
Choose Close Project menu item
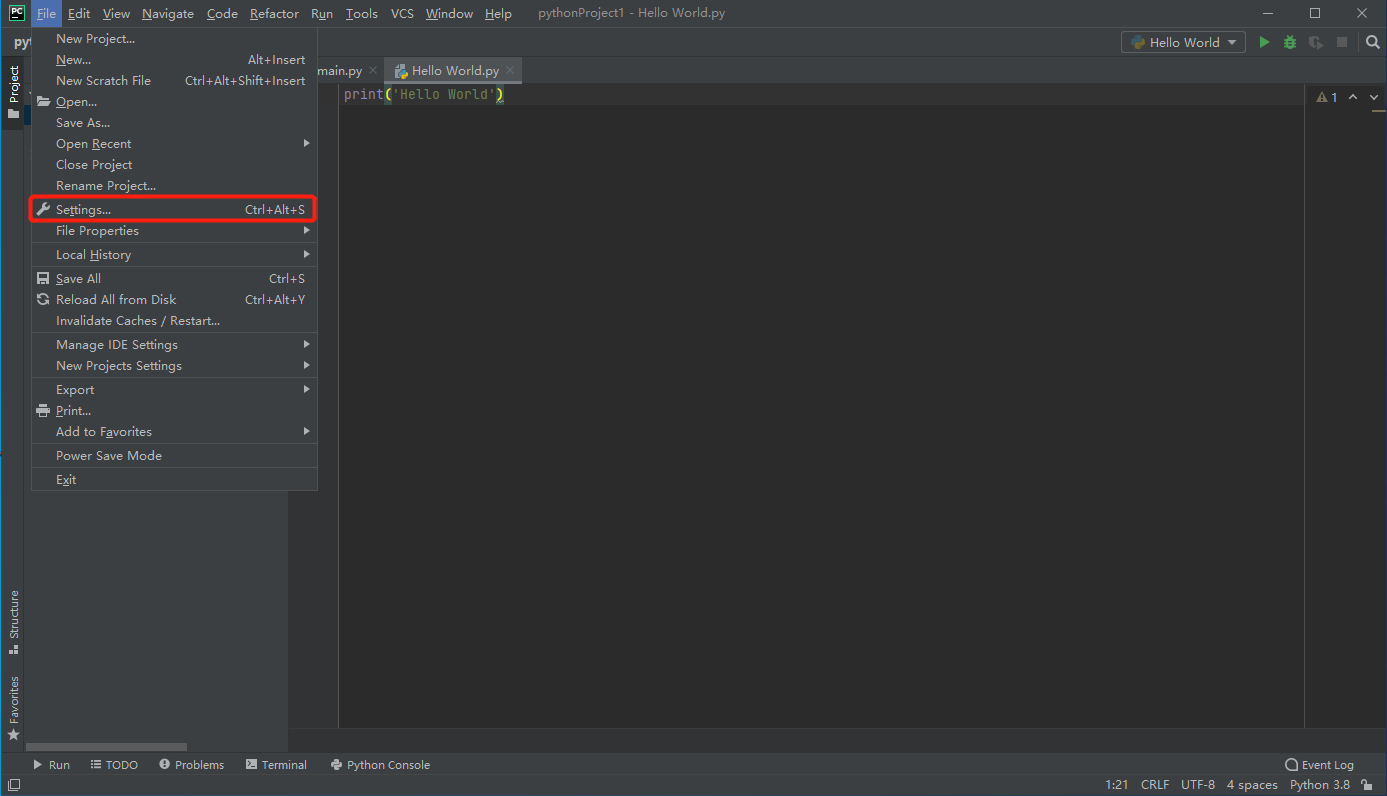point(174,165)
